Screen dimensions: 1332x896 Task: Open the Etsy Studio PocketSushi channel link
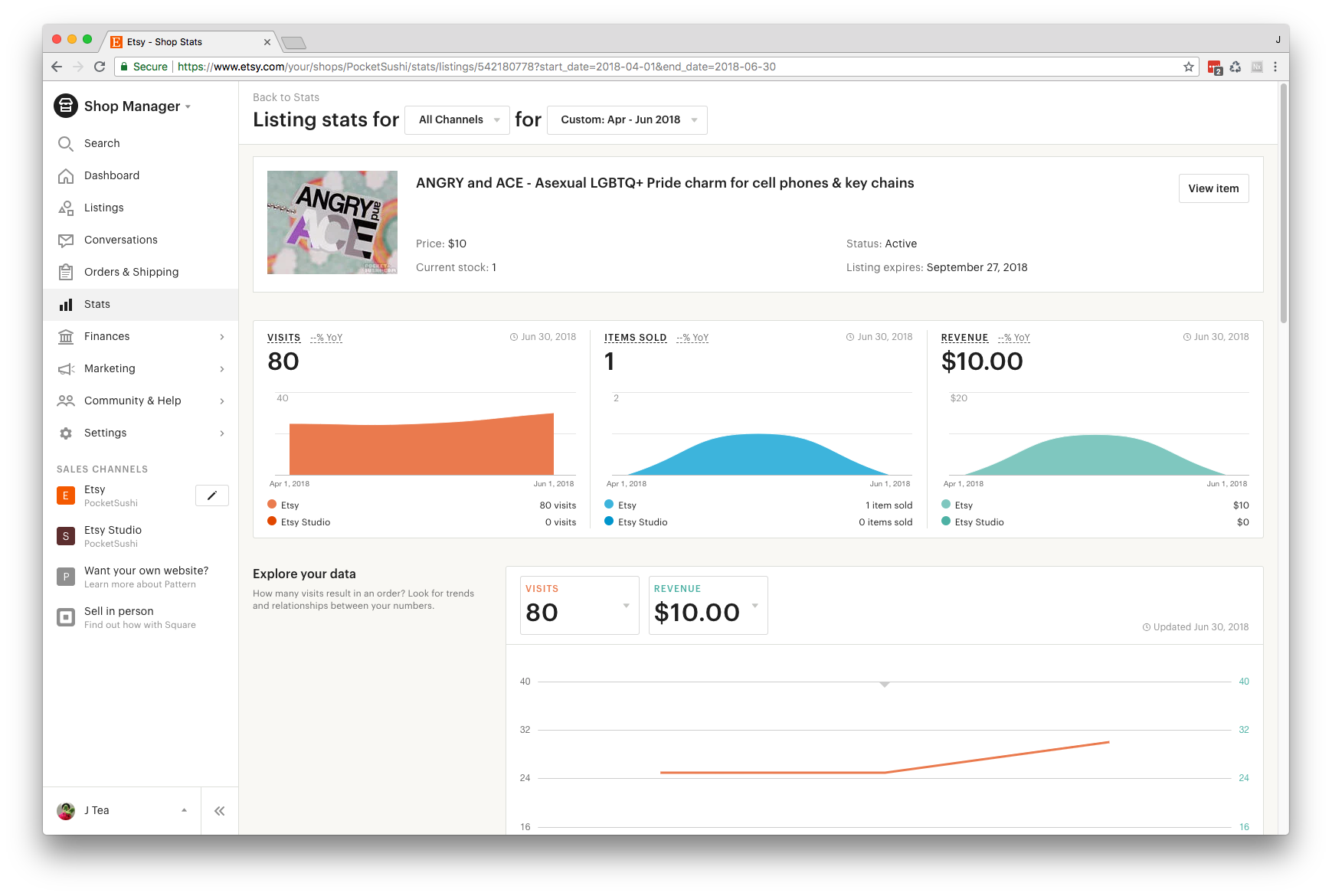tap(113, 536)
